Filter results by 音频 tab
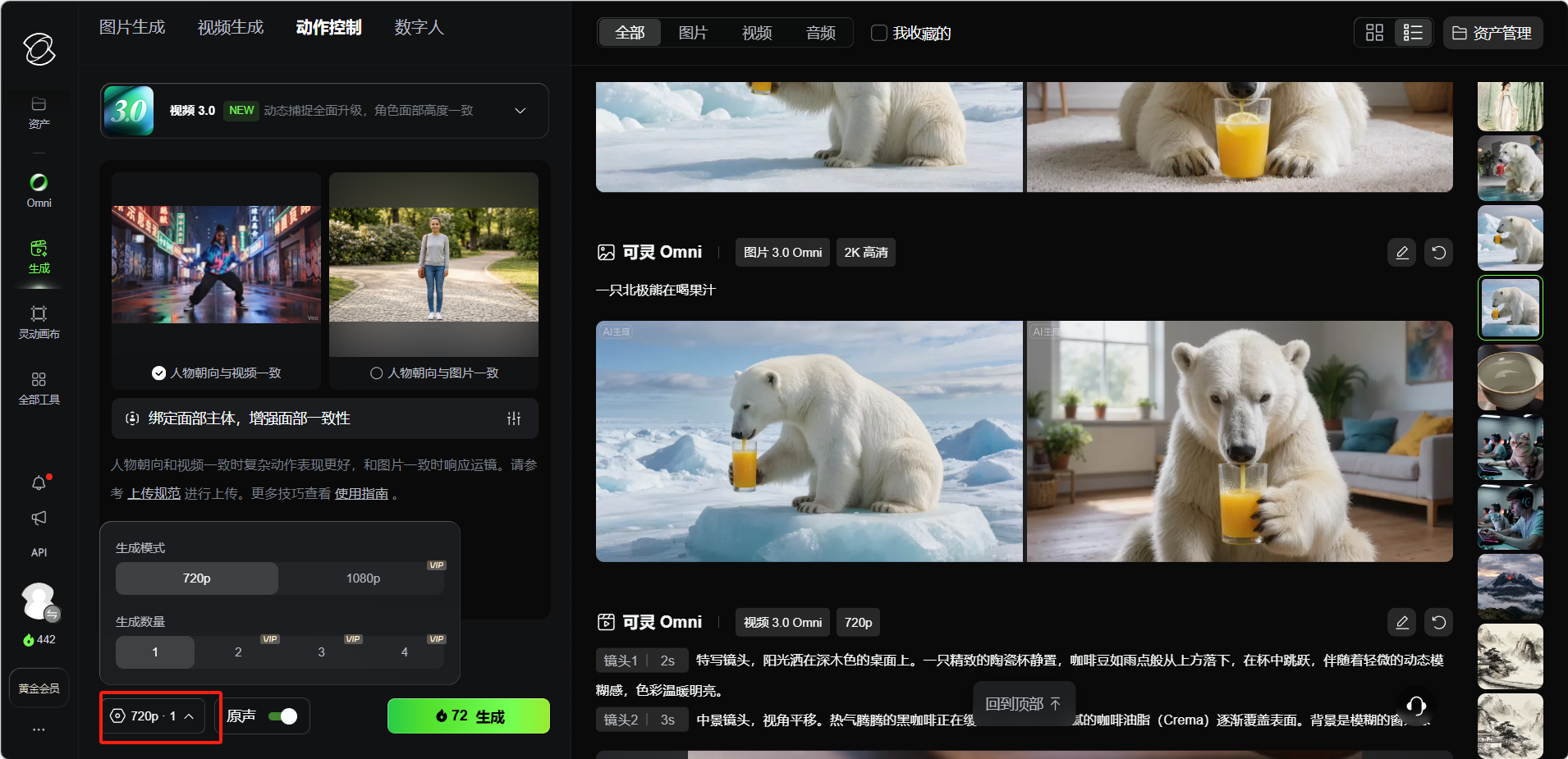The width and height of the screenshot is (1568, 759). point(820,33)
